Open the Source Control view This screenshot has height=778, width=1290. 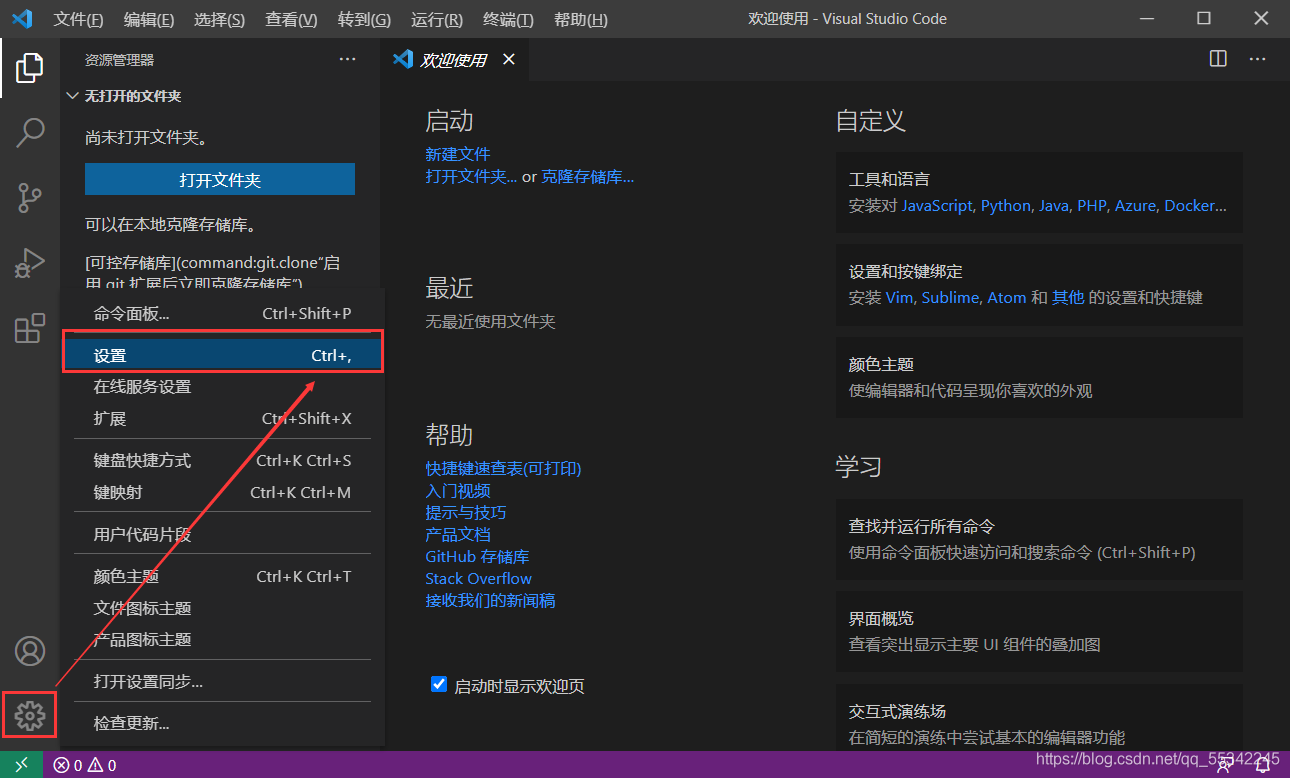(x=30, y=198)
